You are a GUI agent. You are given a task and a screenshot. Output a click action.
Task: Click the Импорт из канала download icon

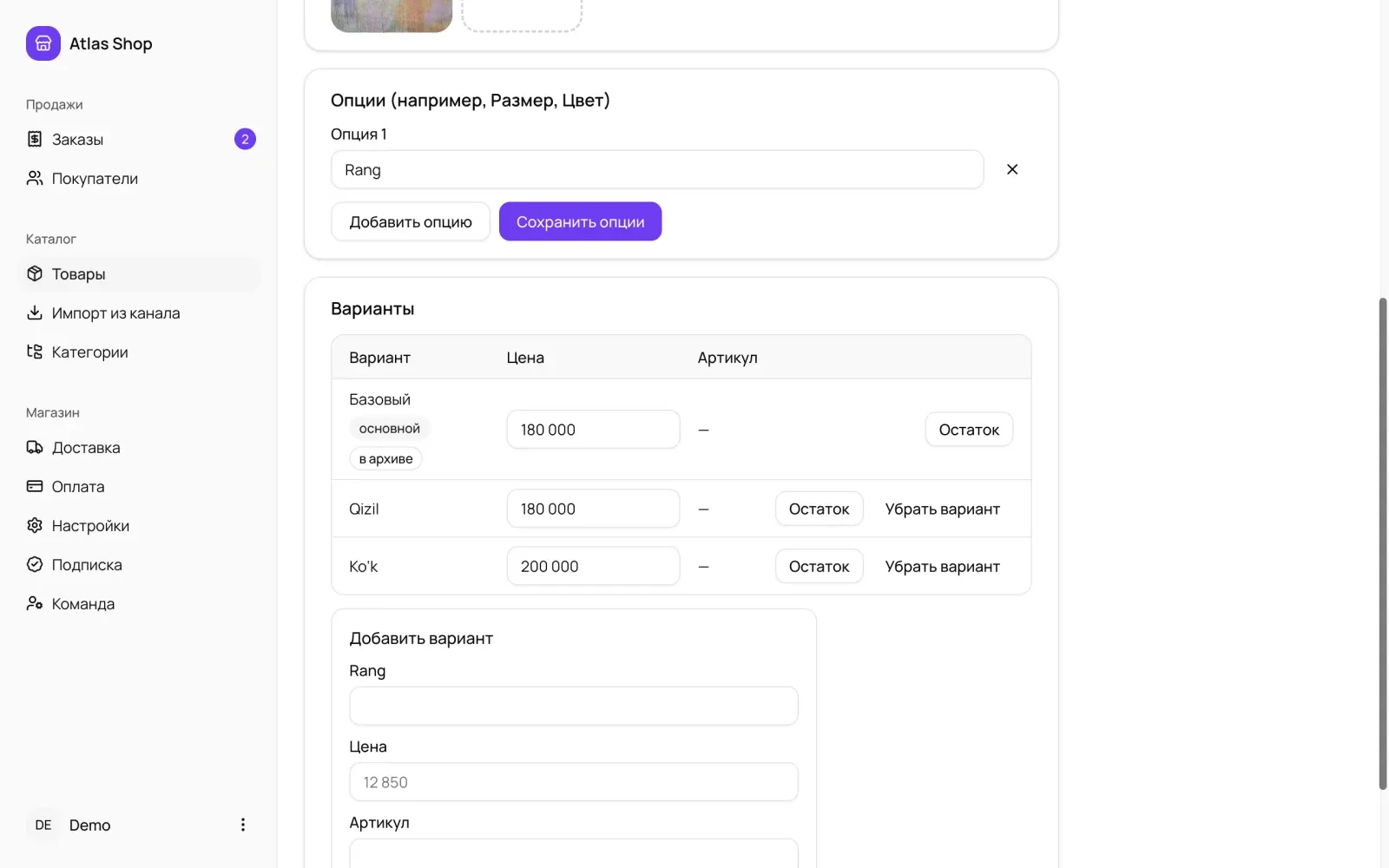click(35, 312)
